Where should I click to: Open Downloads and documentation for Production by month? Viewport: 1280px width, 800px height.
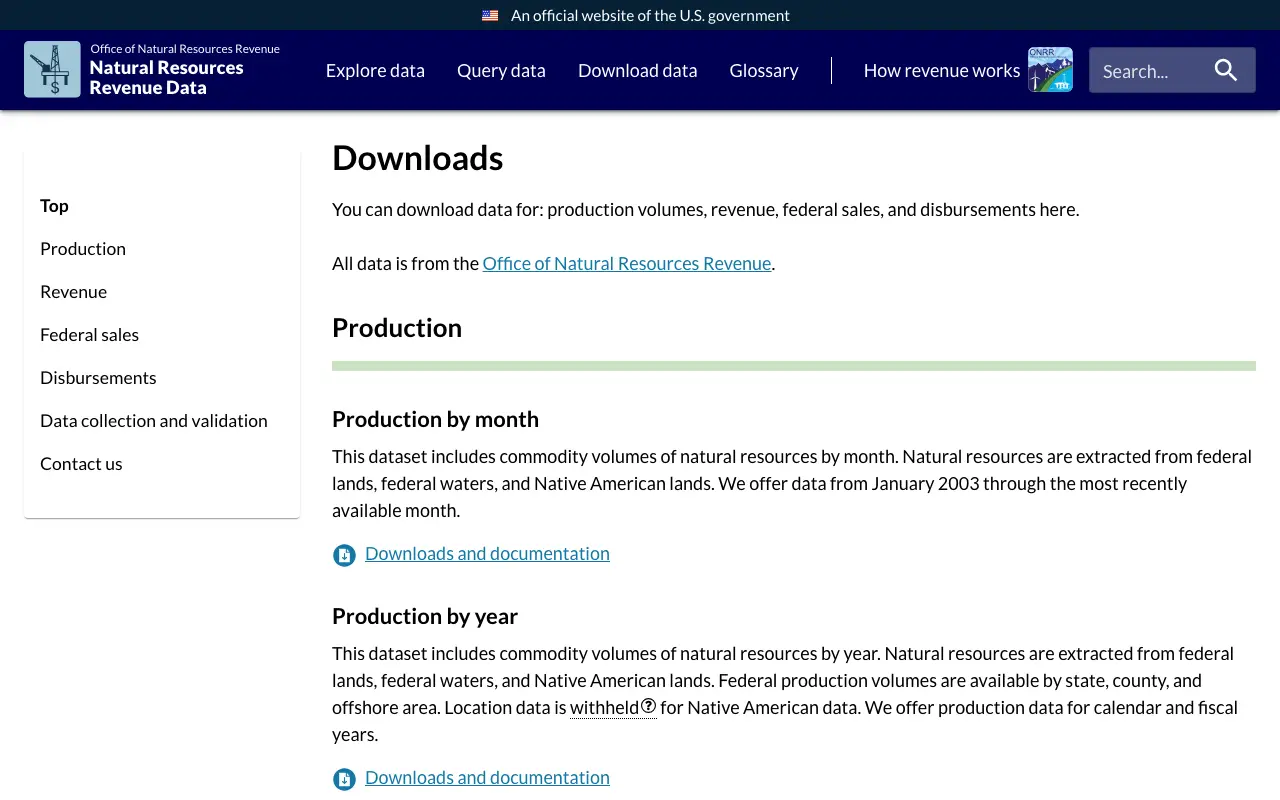click(x=487, y=553)
